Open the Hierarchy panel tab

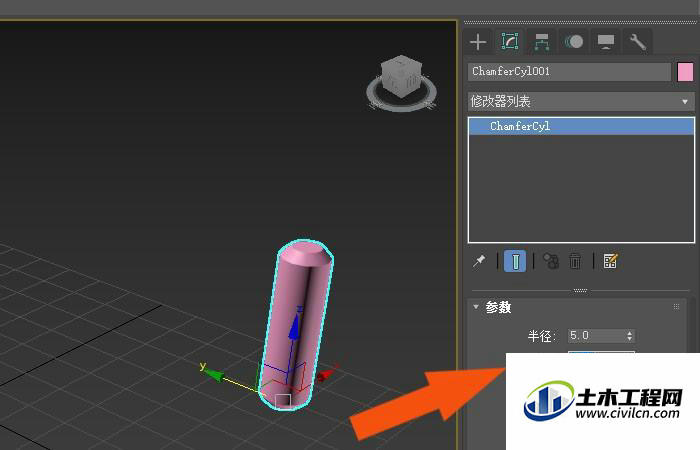(542, 42)
